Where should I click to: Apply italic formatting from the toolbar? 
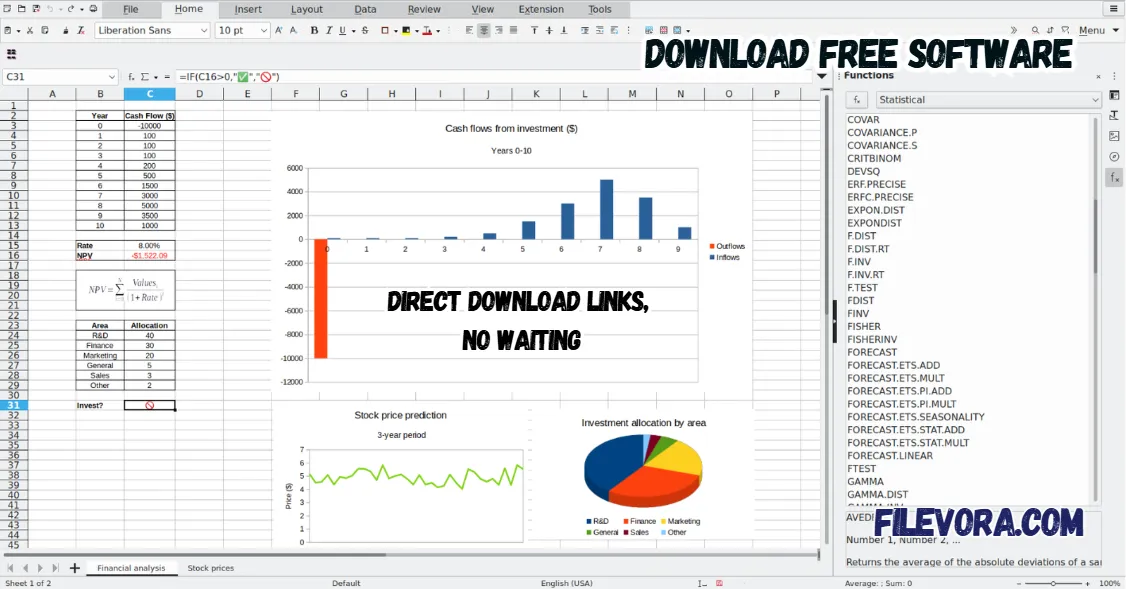pyautogui.click(x=330, y=31)
